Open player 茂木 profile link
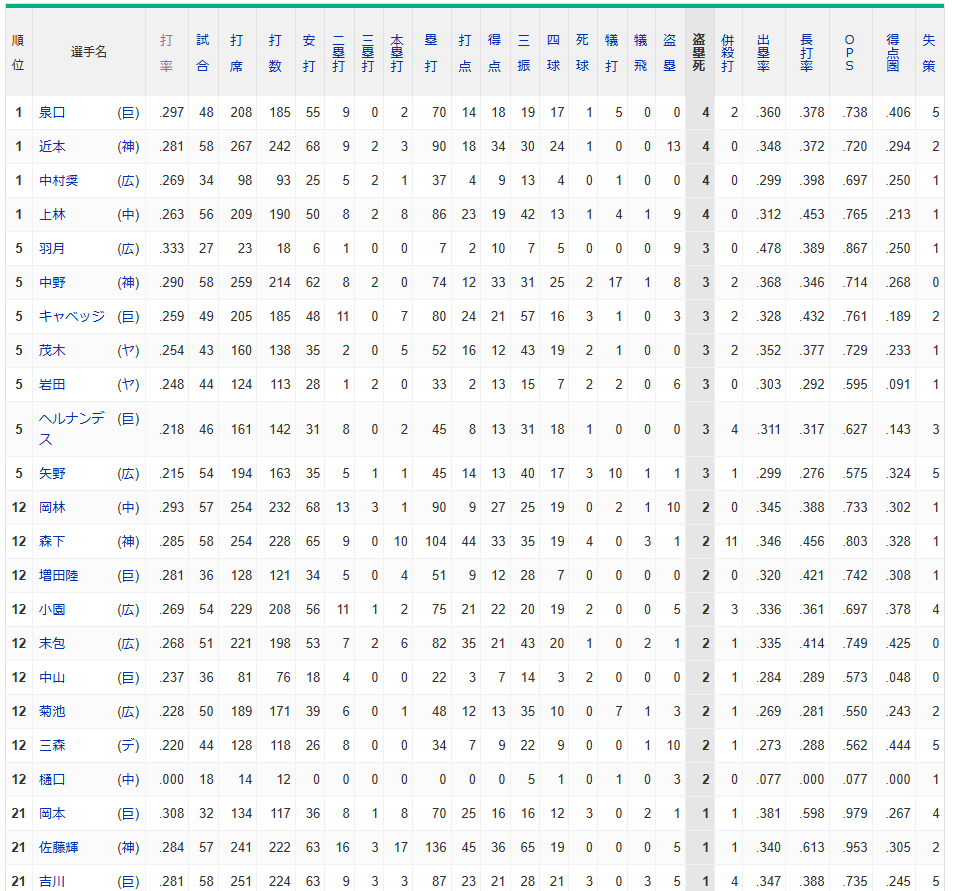 (x=52, y=351)
